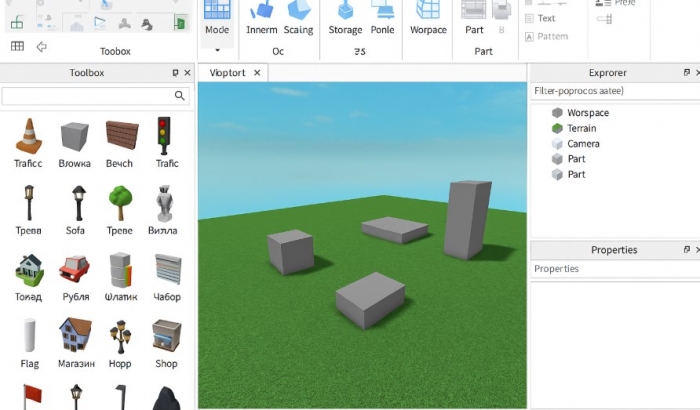This screenshot has width=700, height=410.
Task: Toggle float on the Exprorer panel
Action: click(x=686, y=73)
